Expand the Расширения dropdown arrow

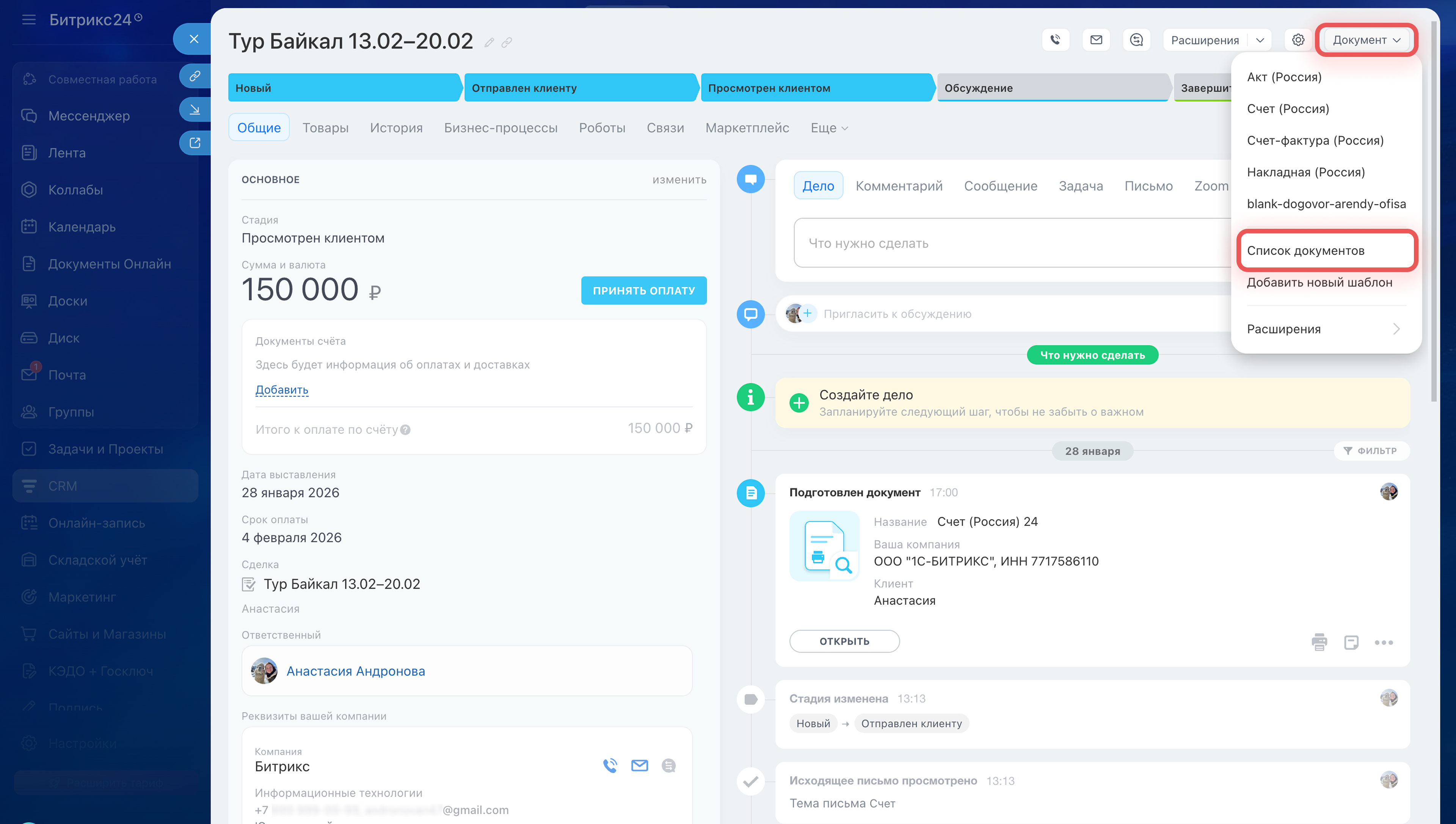pos(1260,39)
